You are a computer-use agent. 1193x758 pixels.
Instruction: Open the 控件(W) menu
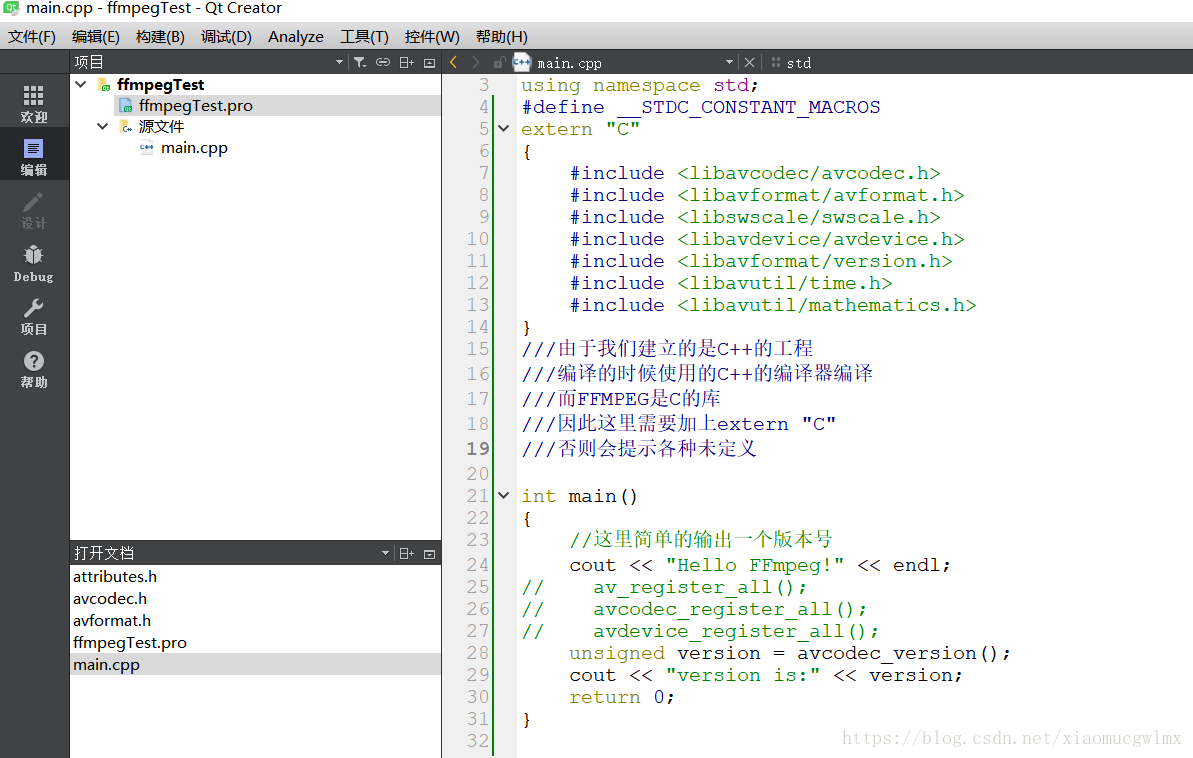pos(431,37)
